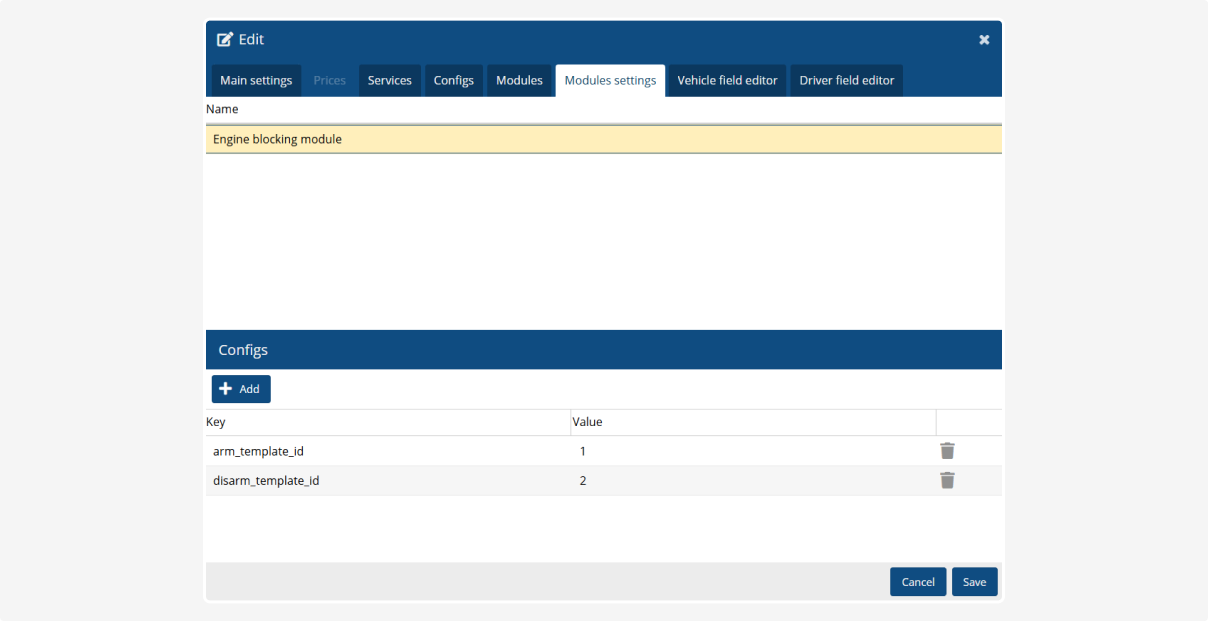Delete the arm_template_id config row
The height and width of the screenshot is (621, 1208).
(x=947, y=451)
